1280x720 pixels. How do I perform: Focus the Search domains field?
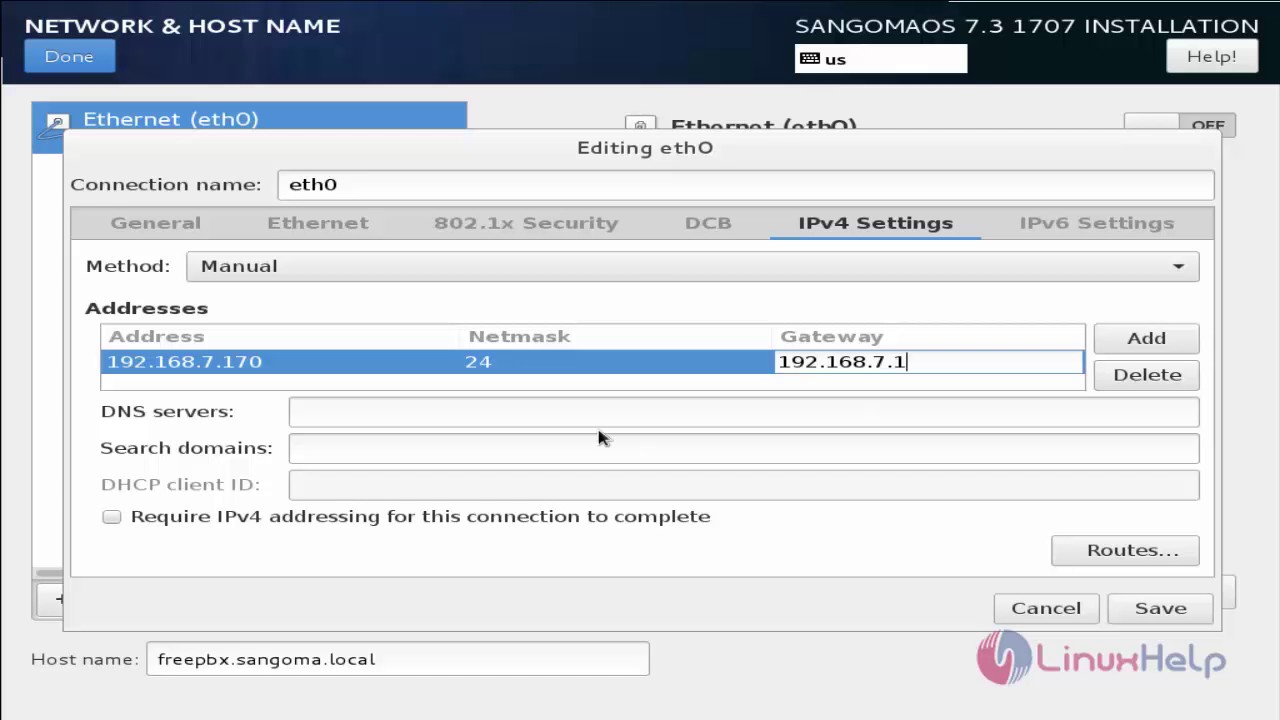pyautogui.click(x=743, y=448)
